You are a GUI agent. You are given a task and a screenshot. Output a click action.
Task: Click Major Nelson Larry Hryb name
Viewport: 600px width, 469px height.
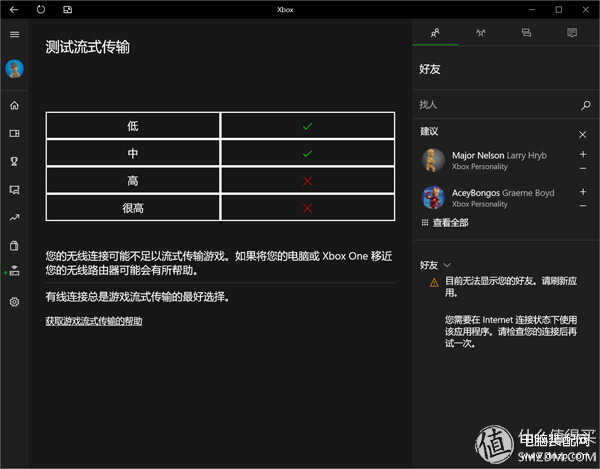499,155
